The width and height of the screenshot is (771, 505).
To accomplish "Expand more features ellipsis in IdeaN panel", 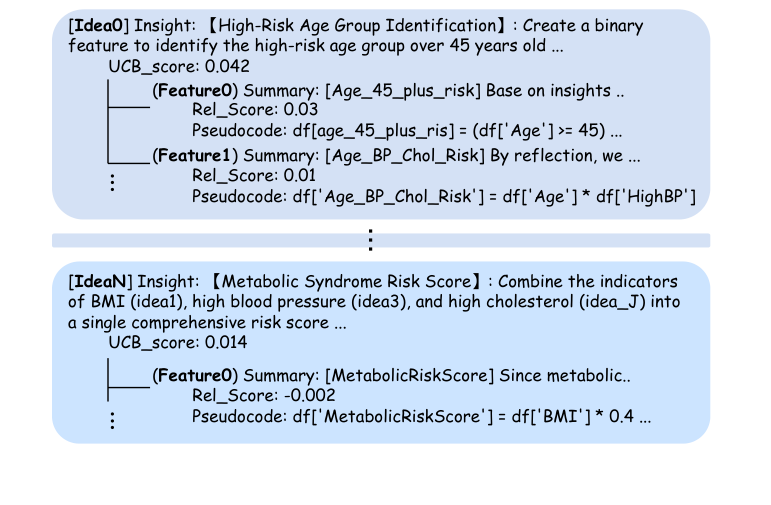I will point(113,421).
